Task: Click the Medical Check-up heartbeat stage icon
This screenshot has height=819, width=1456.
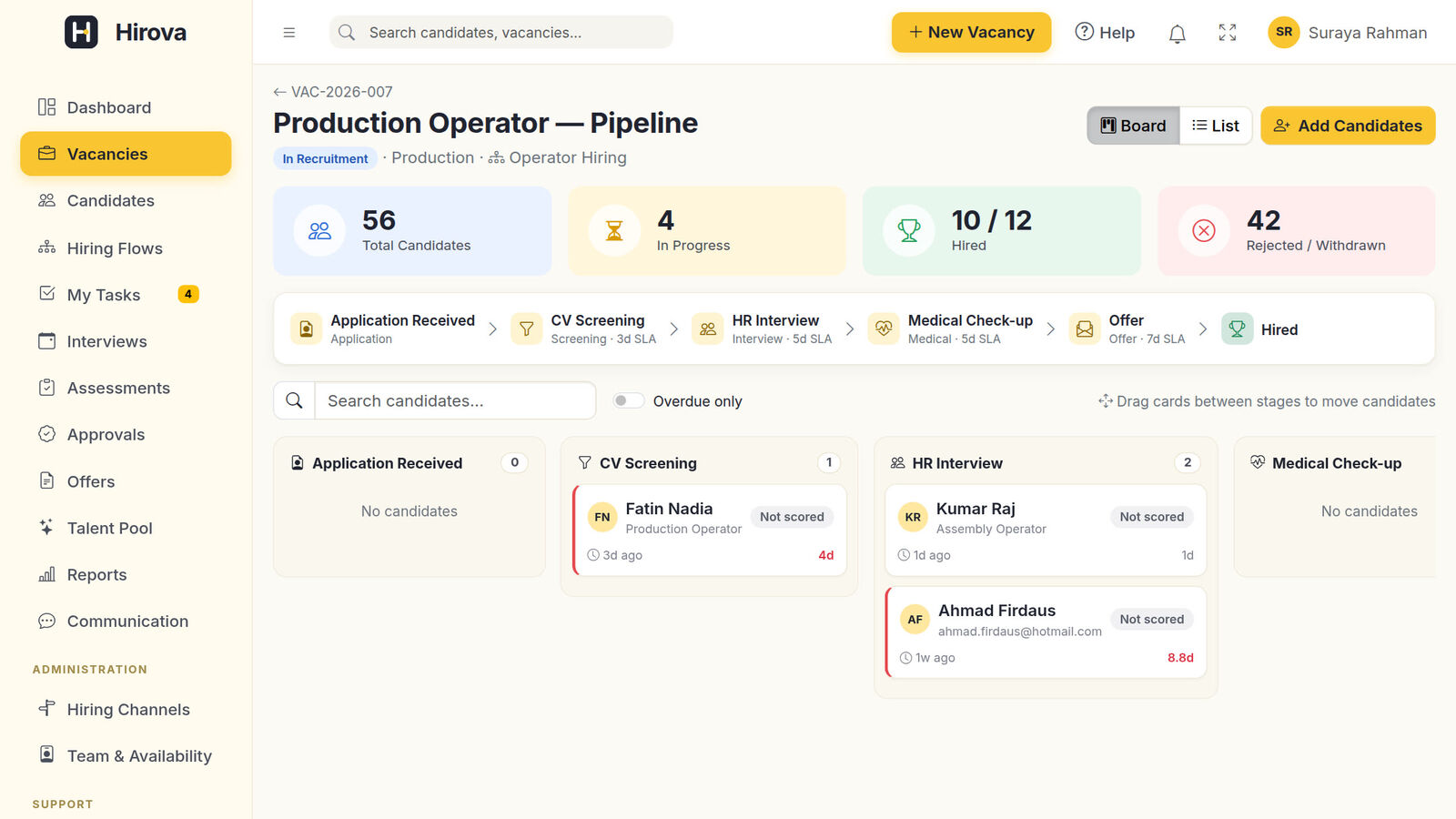Action: click(x=884, y=329)
